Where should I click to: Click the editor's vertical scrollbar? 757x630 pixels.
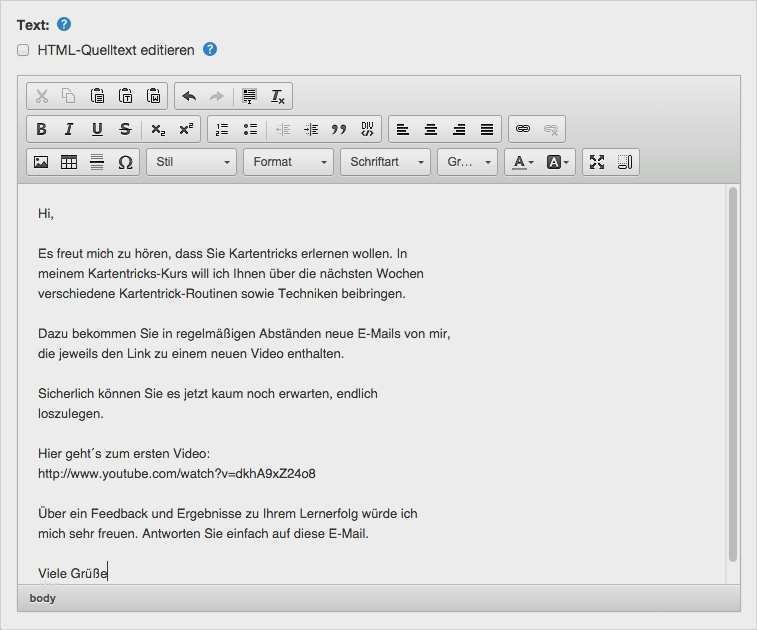pyautogui.click(x=732, y=375)
